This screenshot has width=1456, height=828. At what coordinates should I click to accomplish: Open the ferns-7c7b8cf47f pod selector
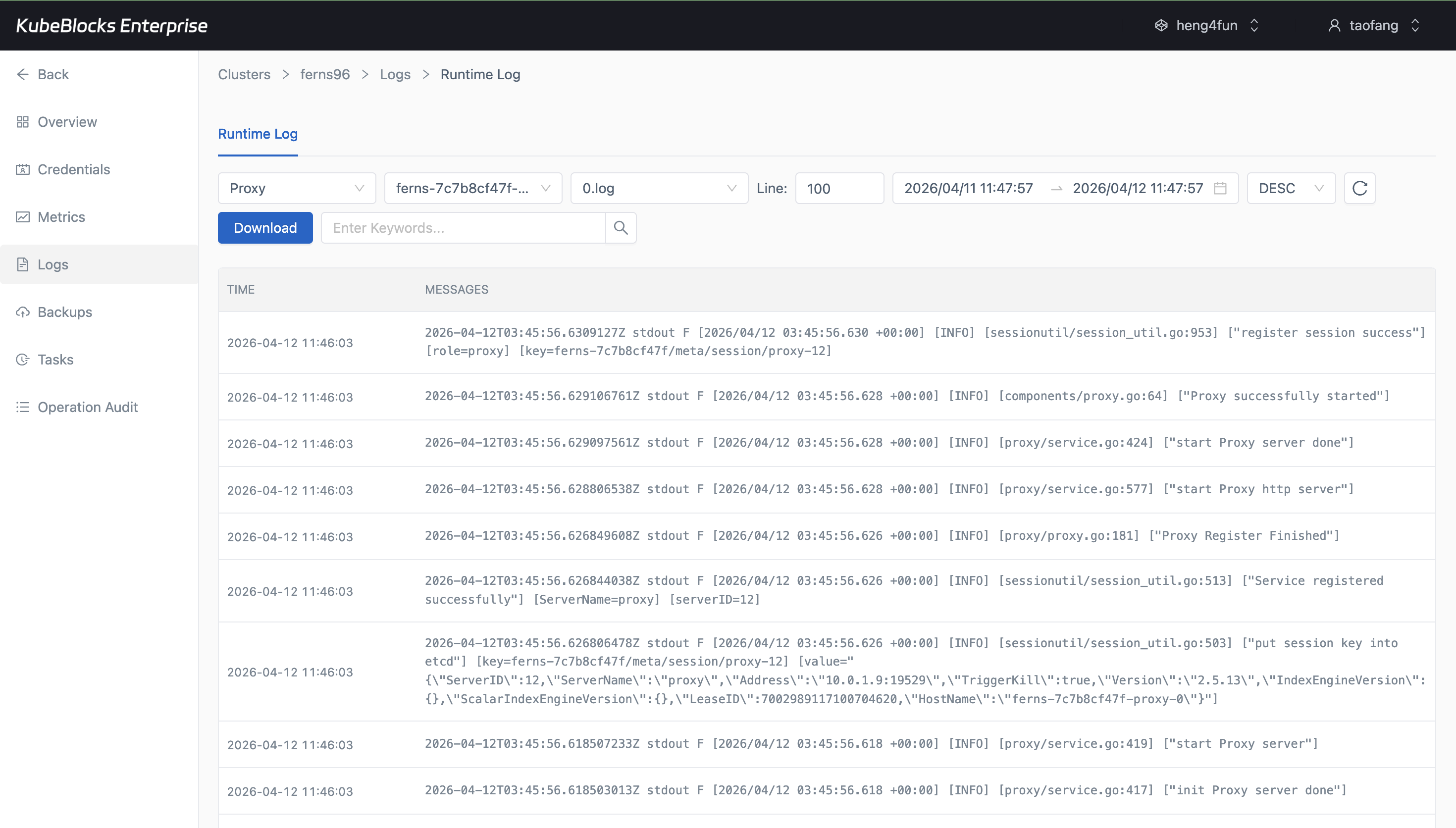pyautogui.click(x=472, y=188)
